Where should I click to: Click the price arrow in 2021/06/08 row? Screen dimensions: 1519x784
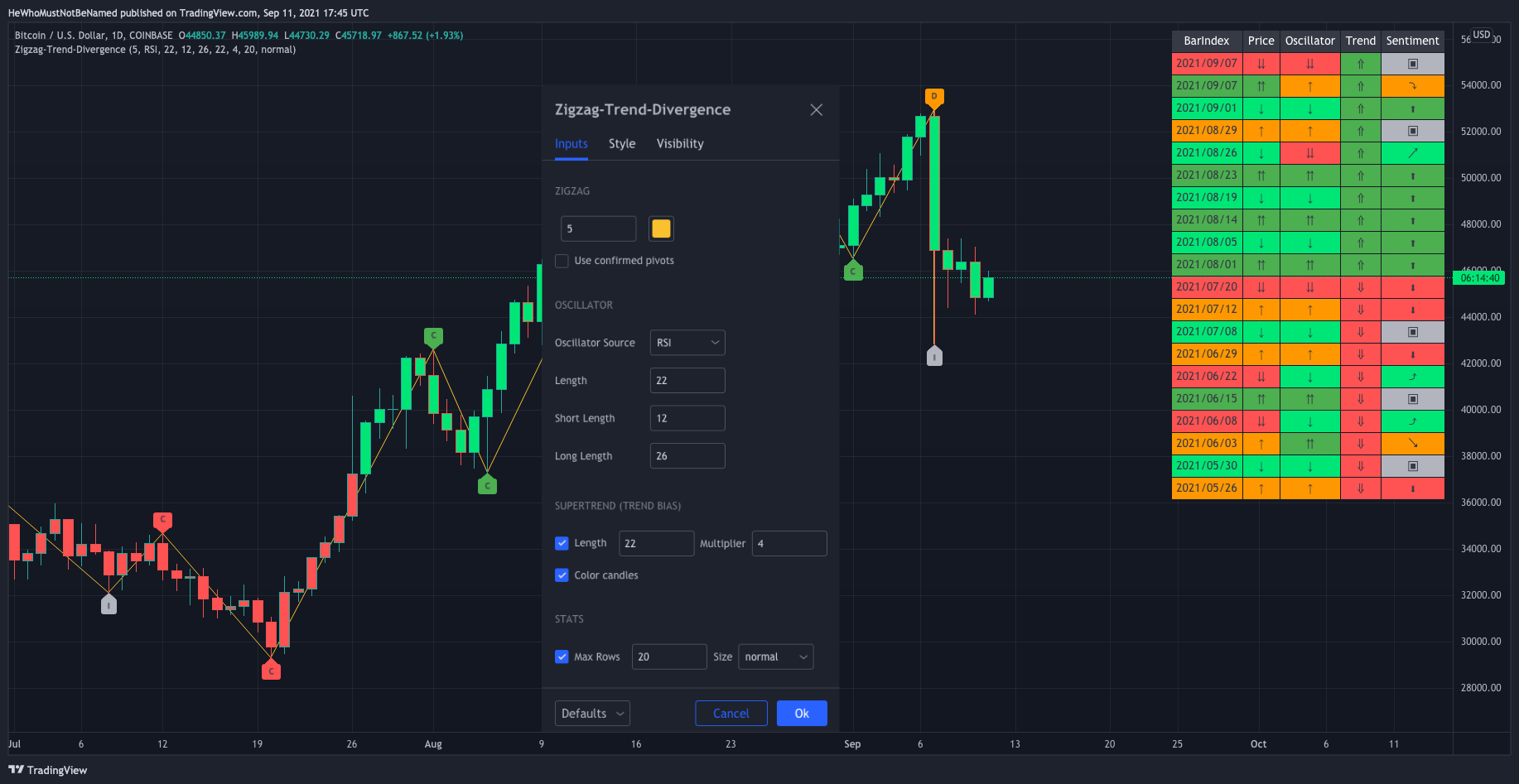tap(1261, 421)
